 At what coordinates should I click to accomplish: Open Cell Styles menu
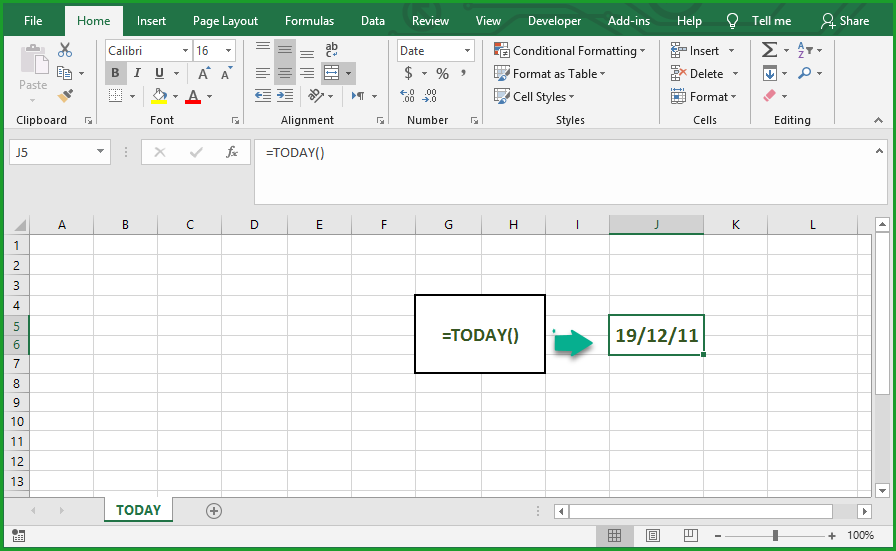click(534, 97)
